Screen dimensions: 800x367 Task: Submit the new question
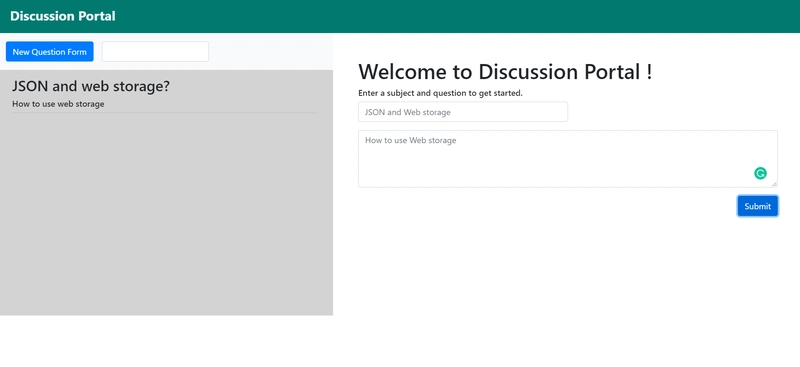click(x=757, y=206)
